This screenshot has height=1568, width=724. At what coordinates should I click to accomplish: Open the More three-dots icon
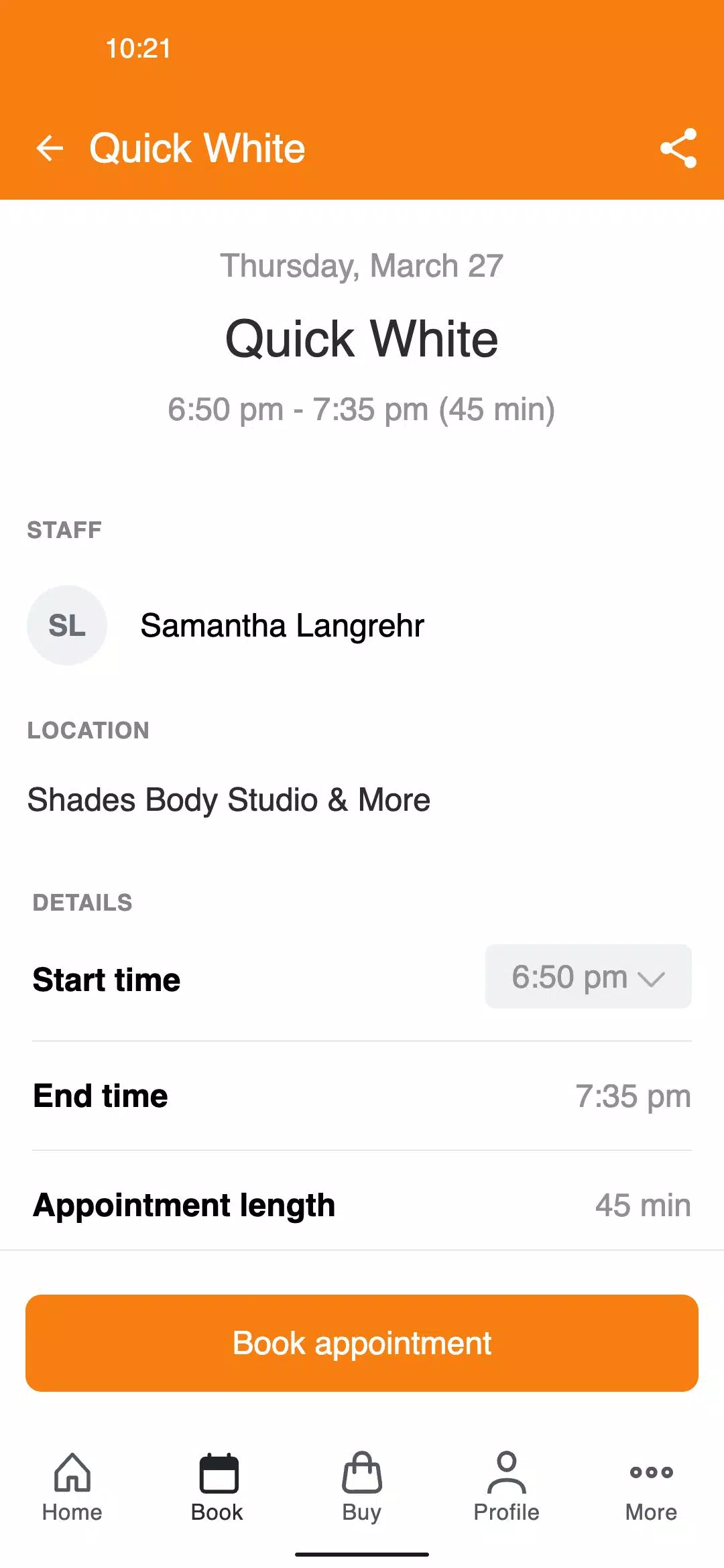coord(652,1472)
